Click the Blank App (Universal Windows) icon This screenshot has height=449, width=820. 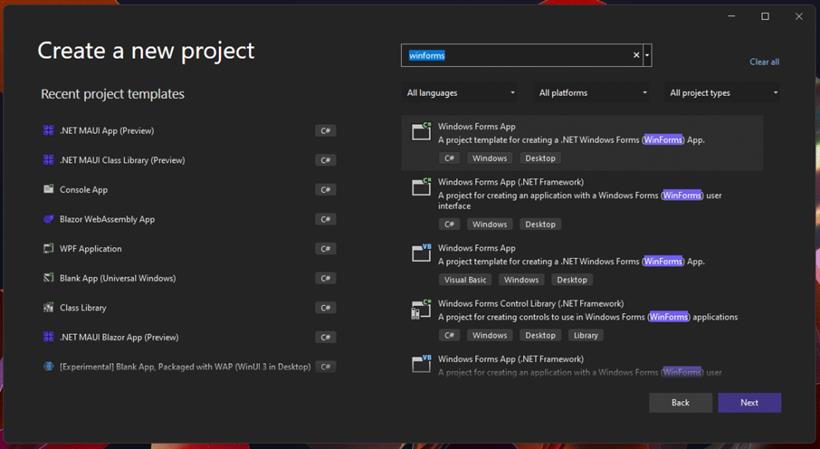[x=48, y=278]
